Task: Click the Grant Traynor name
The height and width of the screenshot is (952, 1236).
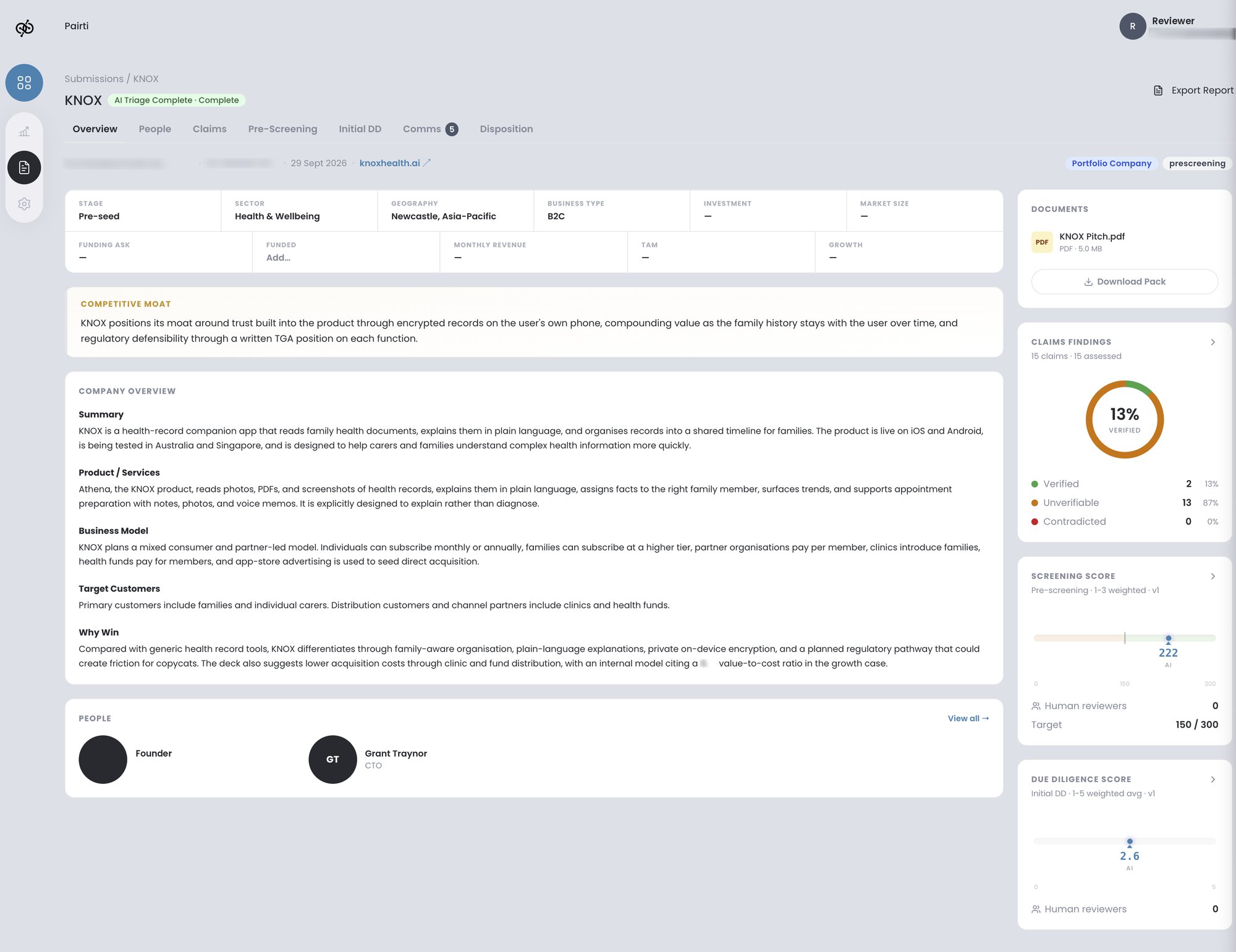Action: click(396, 754)
